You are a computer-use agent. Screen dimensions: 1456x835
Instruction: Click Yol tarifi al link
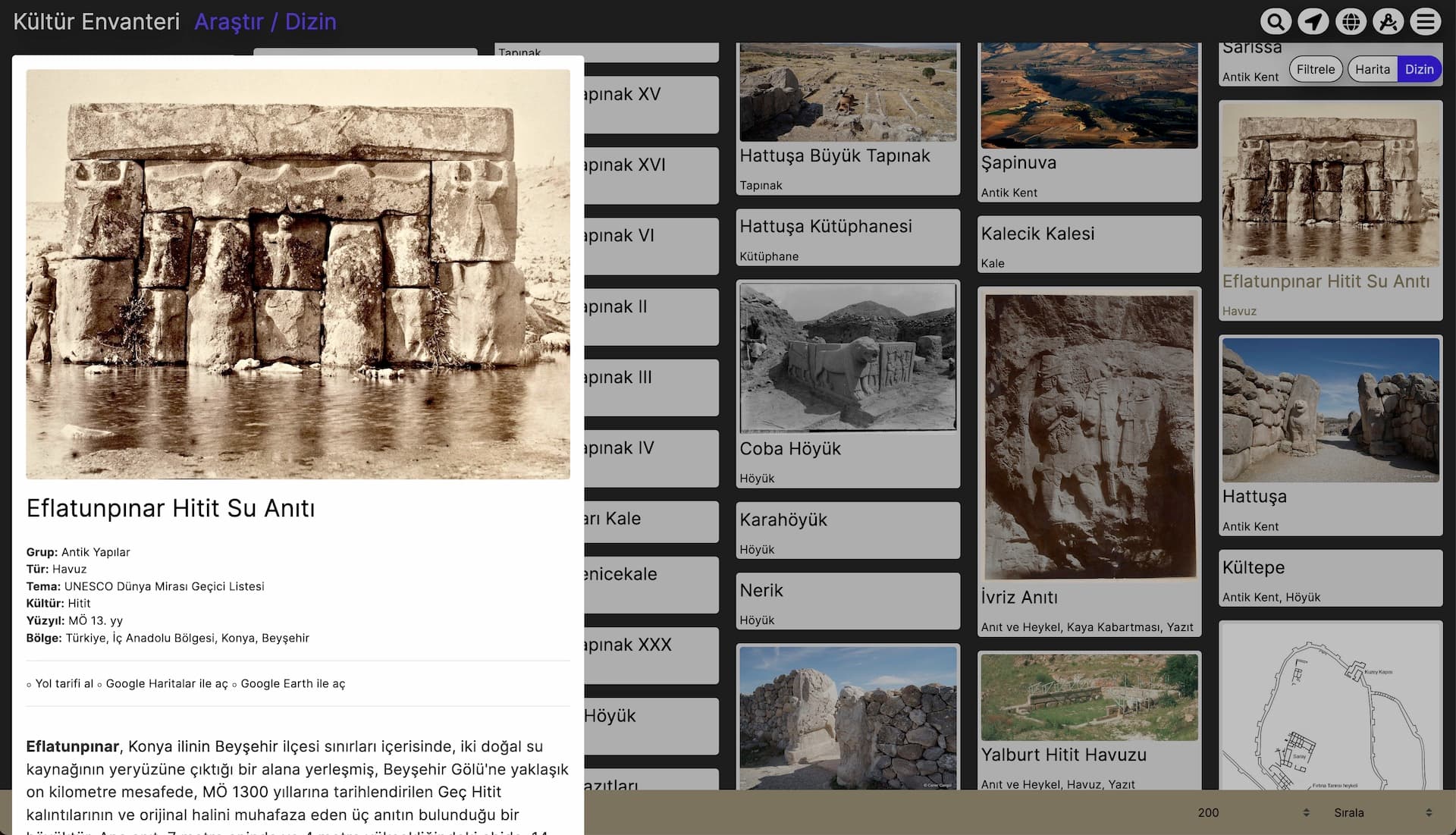(x=64, y=683)
